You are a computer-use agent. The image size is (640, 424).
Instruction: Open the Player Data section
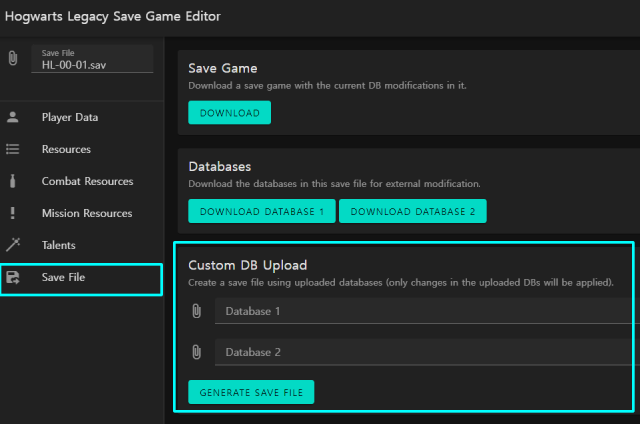coord(82,117)
